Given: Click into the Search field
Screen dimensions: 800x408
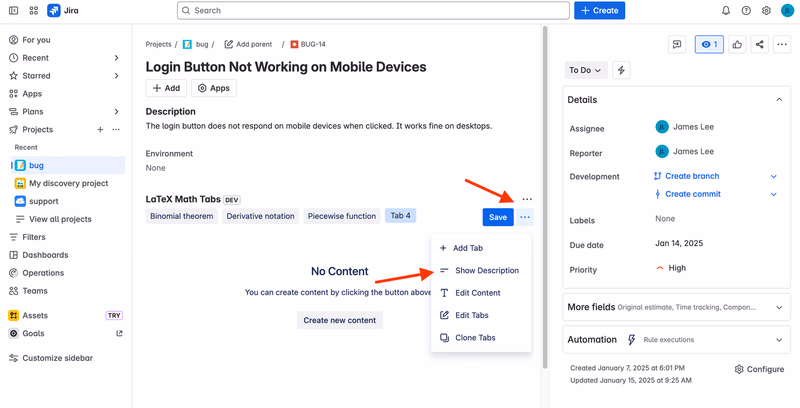Looking at the screenshot, I should click(x=373, y=10).
